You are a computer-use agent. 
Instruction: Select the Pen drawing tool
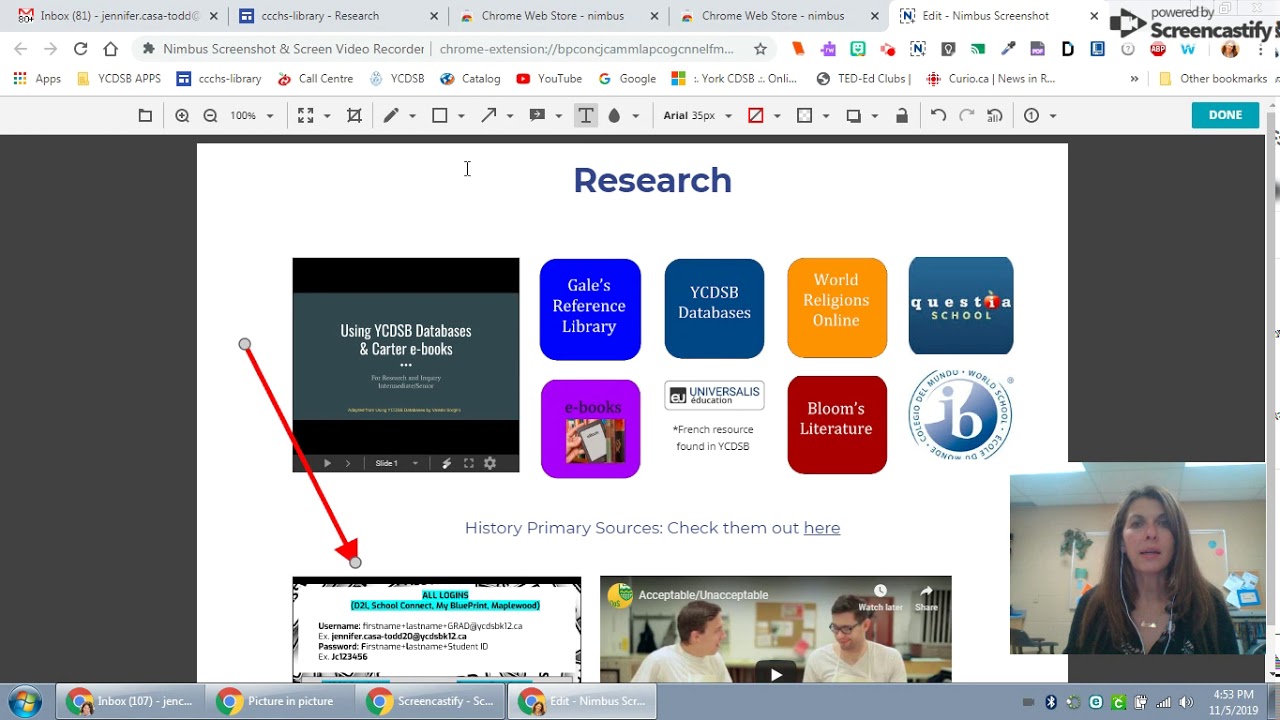[391, 116]
